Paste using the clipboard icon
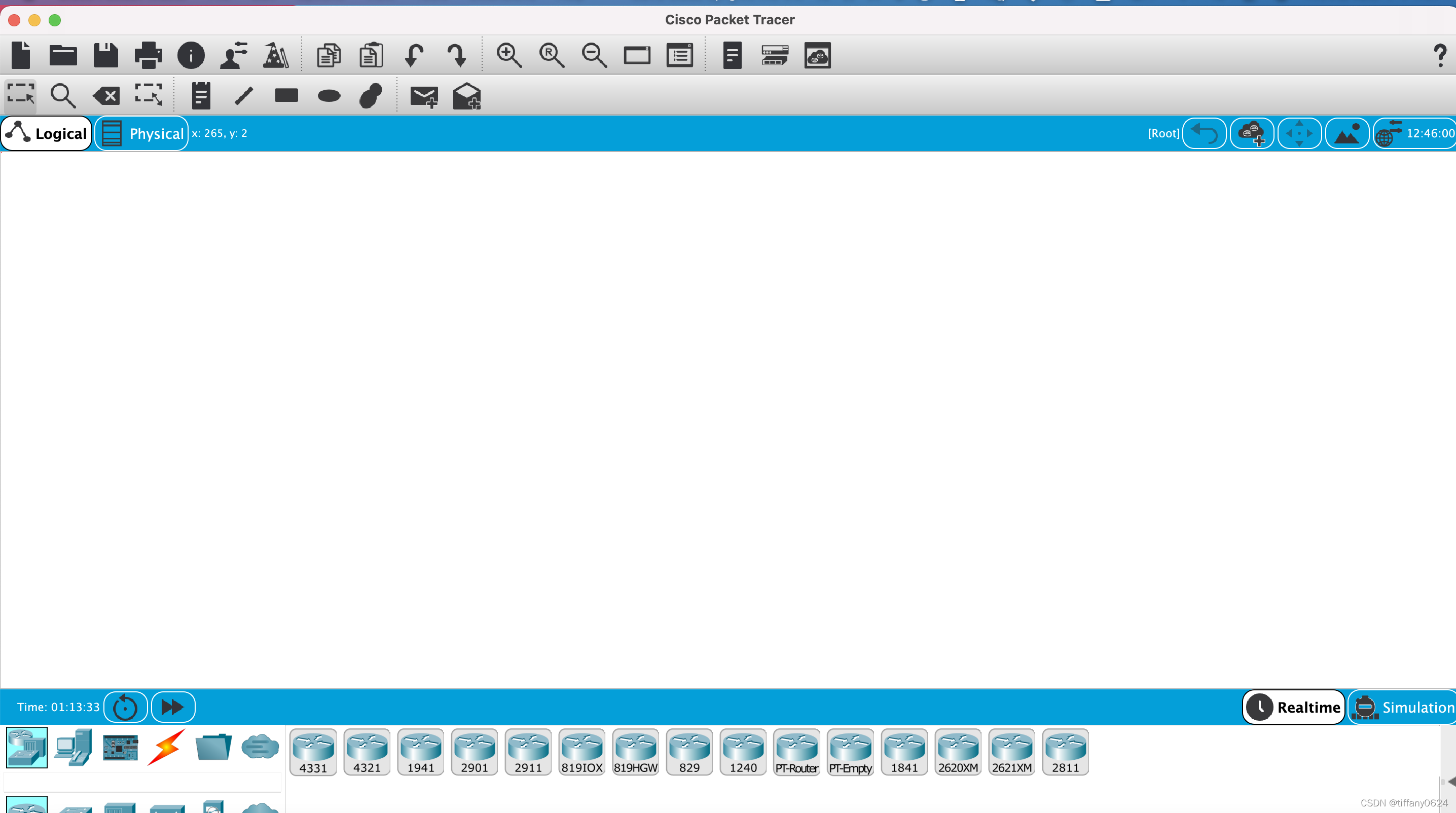This screenshot has height=813, width=1456. click(371, 55)
